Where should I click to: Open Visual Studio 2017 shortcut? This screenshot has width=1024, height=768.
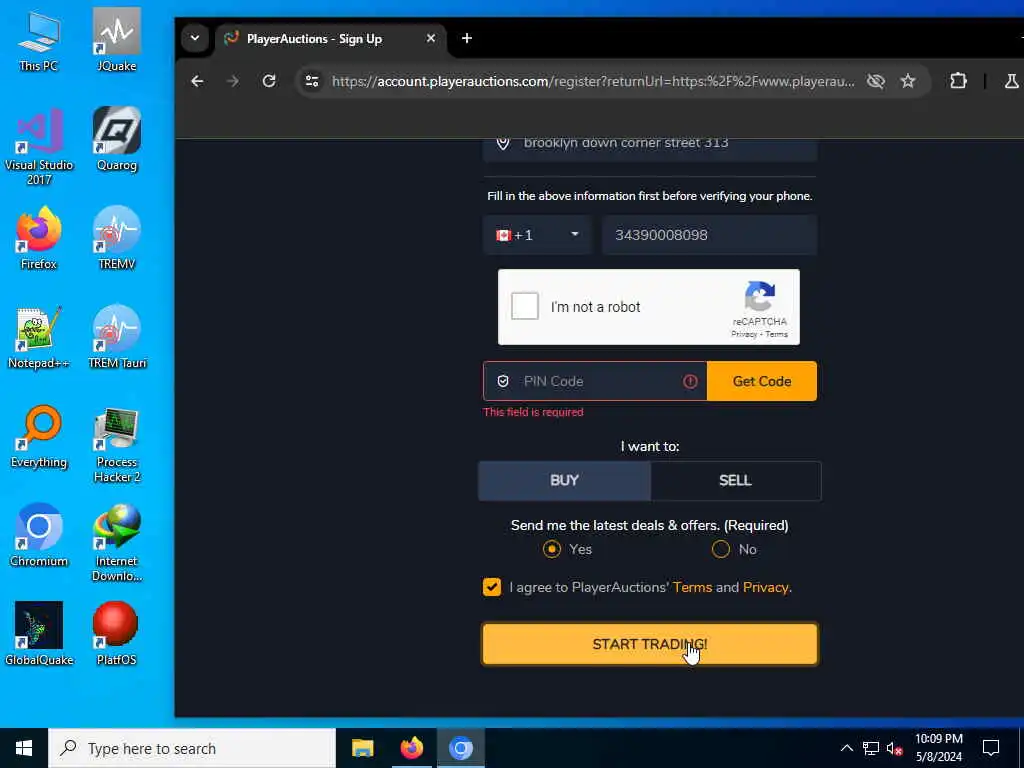coord(39,146)
